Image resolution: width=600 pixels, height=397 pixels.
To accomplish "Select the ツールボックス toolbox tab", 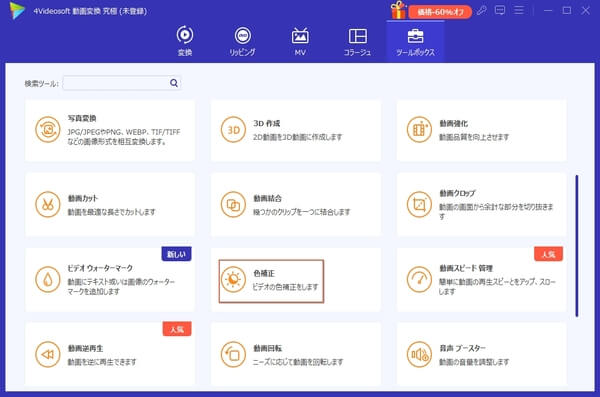I will [416, 41].
